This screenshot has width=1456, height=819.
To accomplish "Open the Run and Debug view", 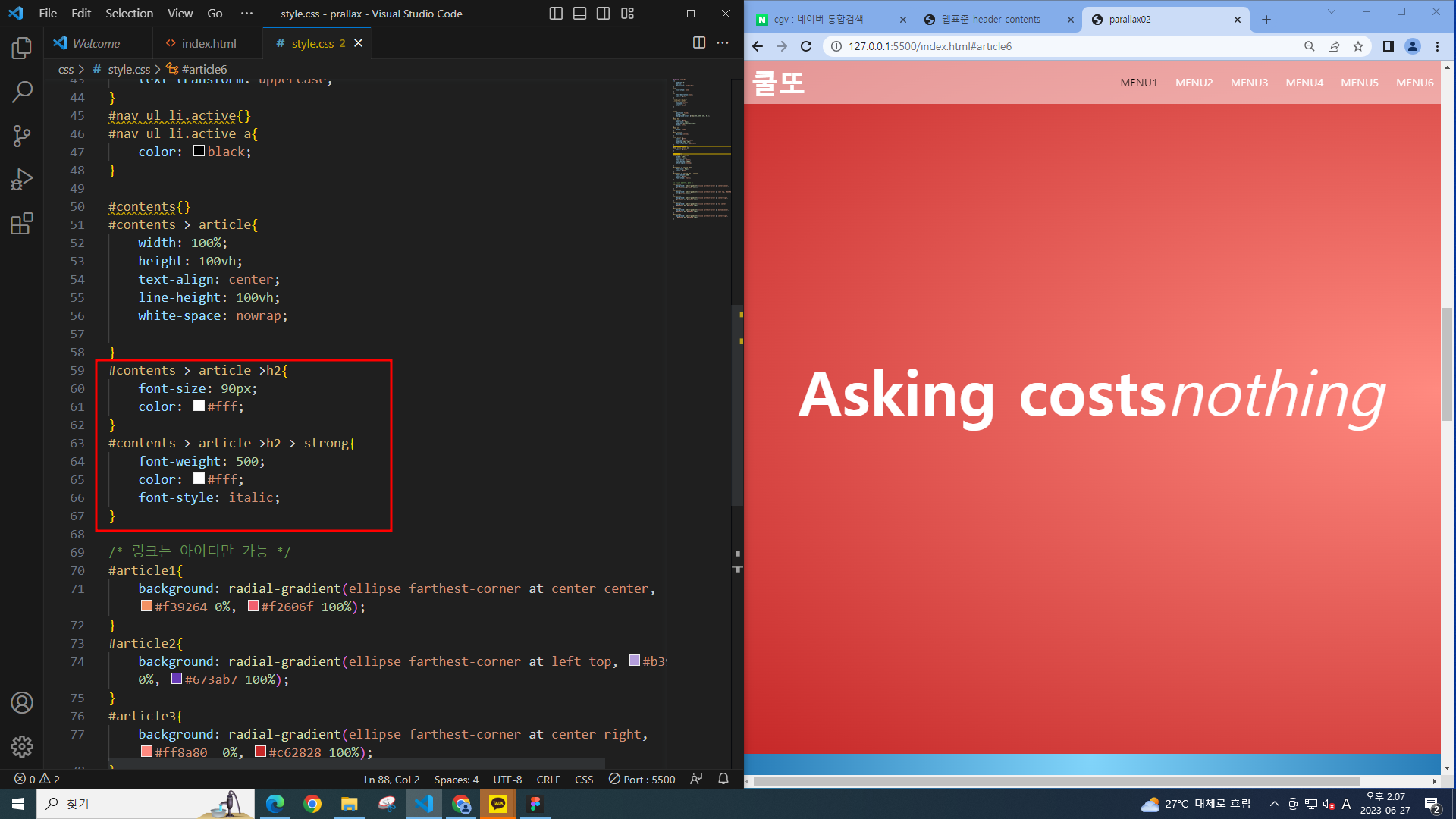I will (x=22, y=180).
